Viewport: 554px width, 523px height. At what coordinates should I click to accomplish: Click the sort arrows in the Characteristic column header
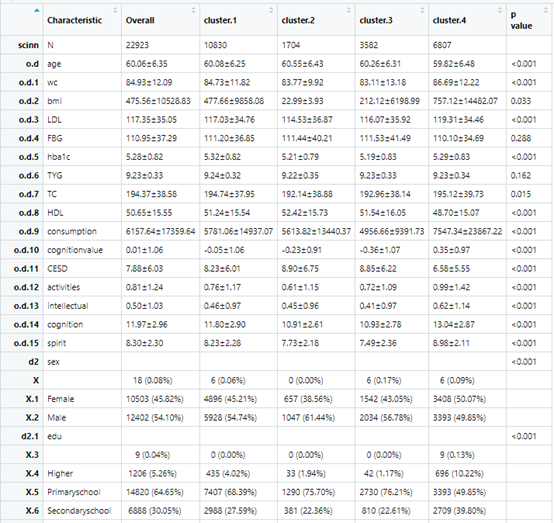coord(115,10)
